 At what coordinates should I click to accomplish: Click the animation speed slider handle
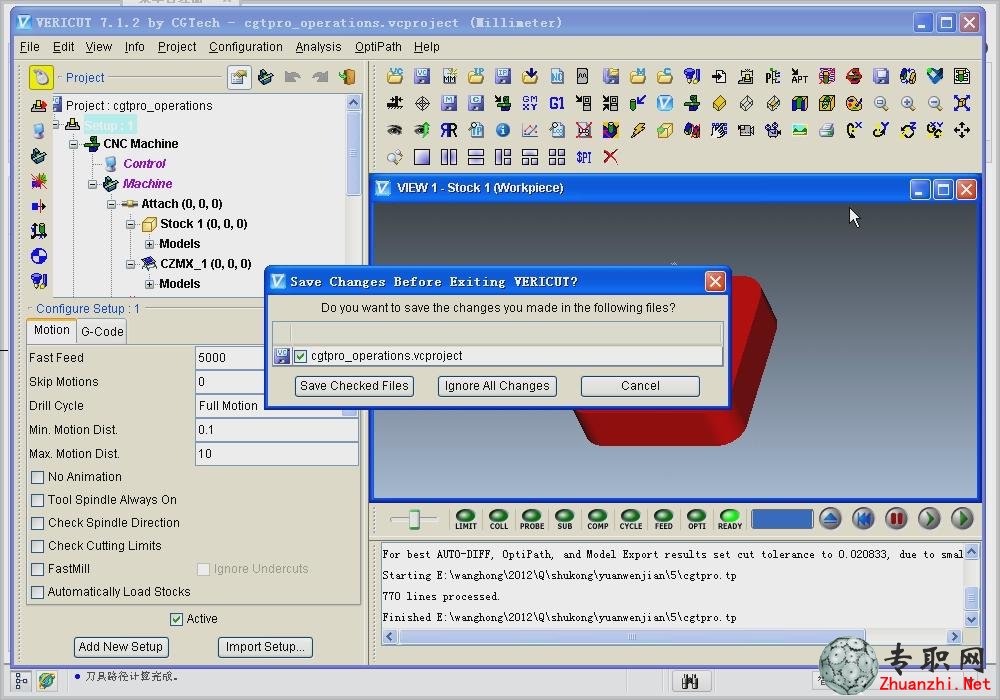click(414, 519)
